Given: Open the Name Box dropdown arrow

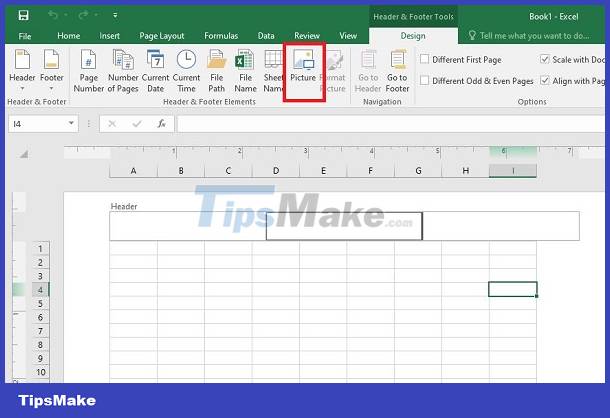Looking at the screenshot, I should click(71, 123).
